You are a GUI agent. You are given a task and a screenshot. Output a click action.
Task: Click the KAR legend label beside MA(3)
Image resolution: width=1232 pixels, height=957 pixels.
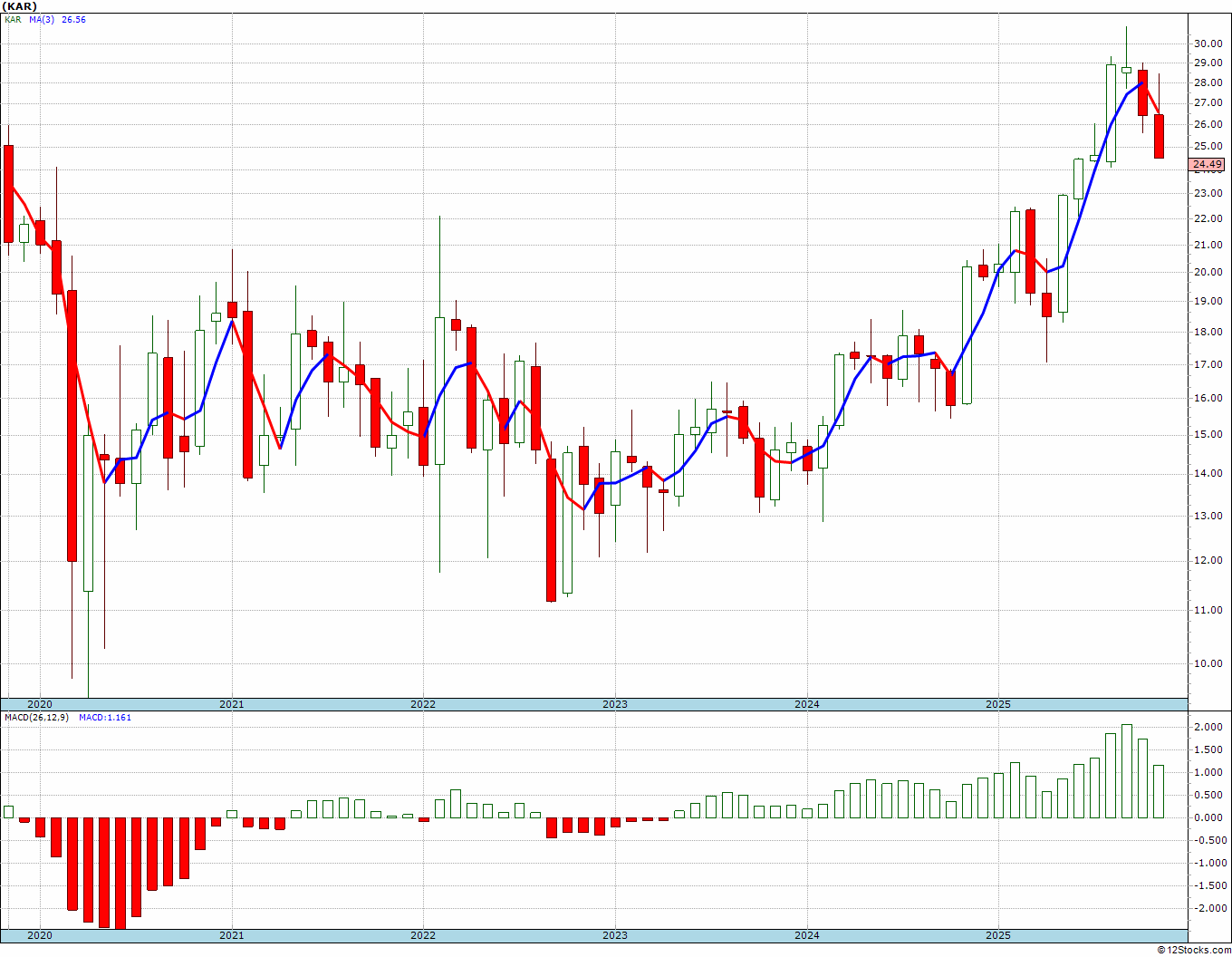(x=13, y=20)
